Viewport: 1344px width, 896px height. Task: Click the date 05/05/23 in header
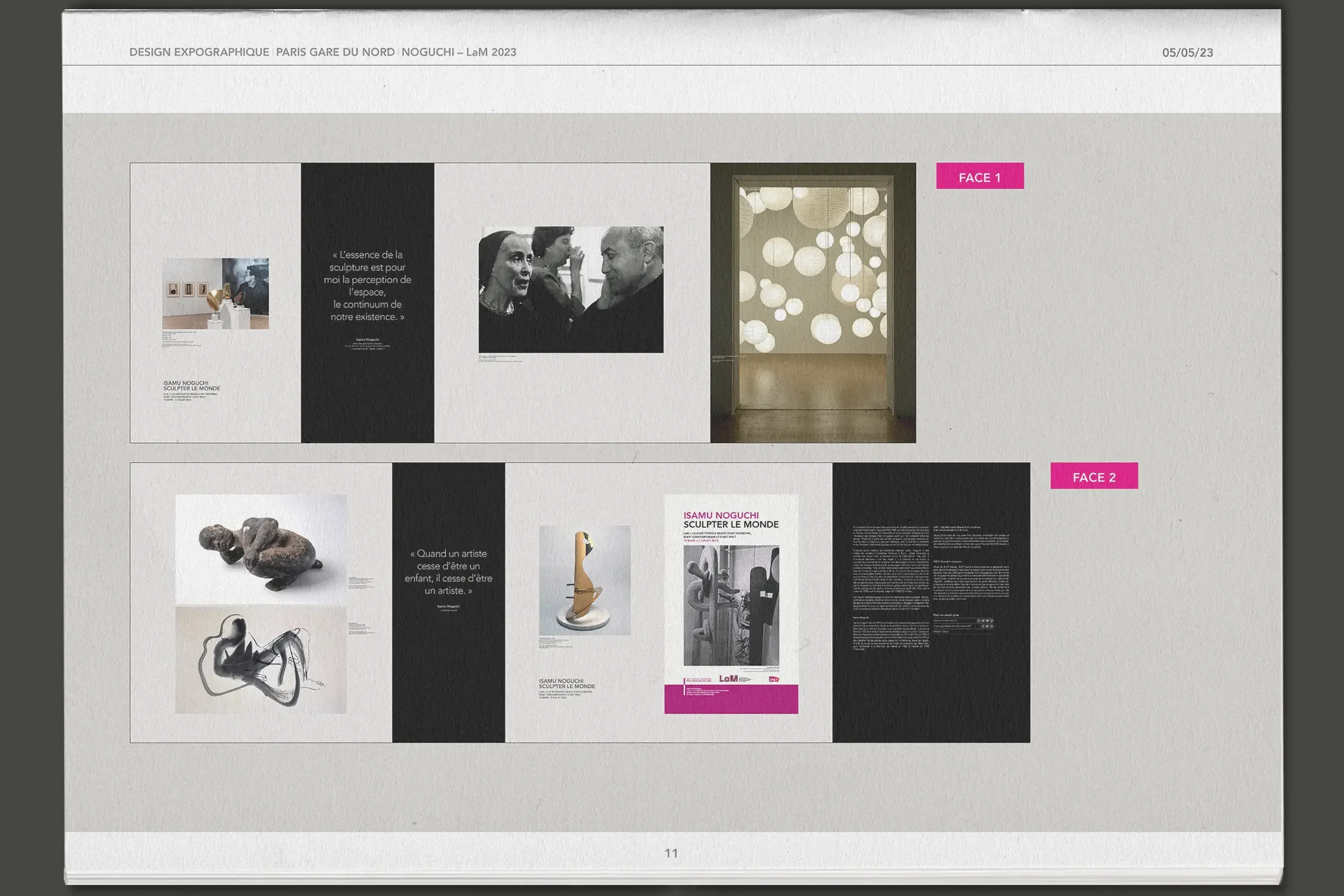click(1187, 52)
